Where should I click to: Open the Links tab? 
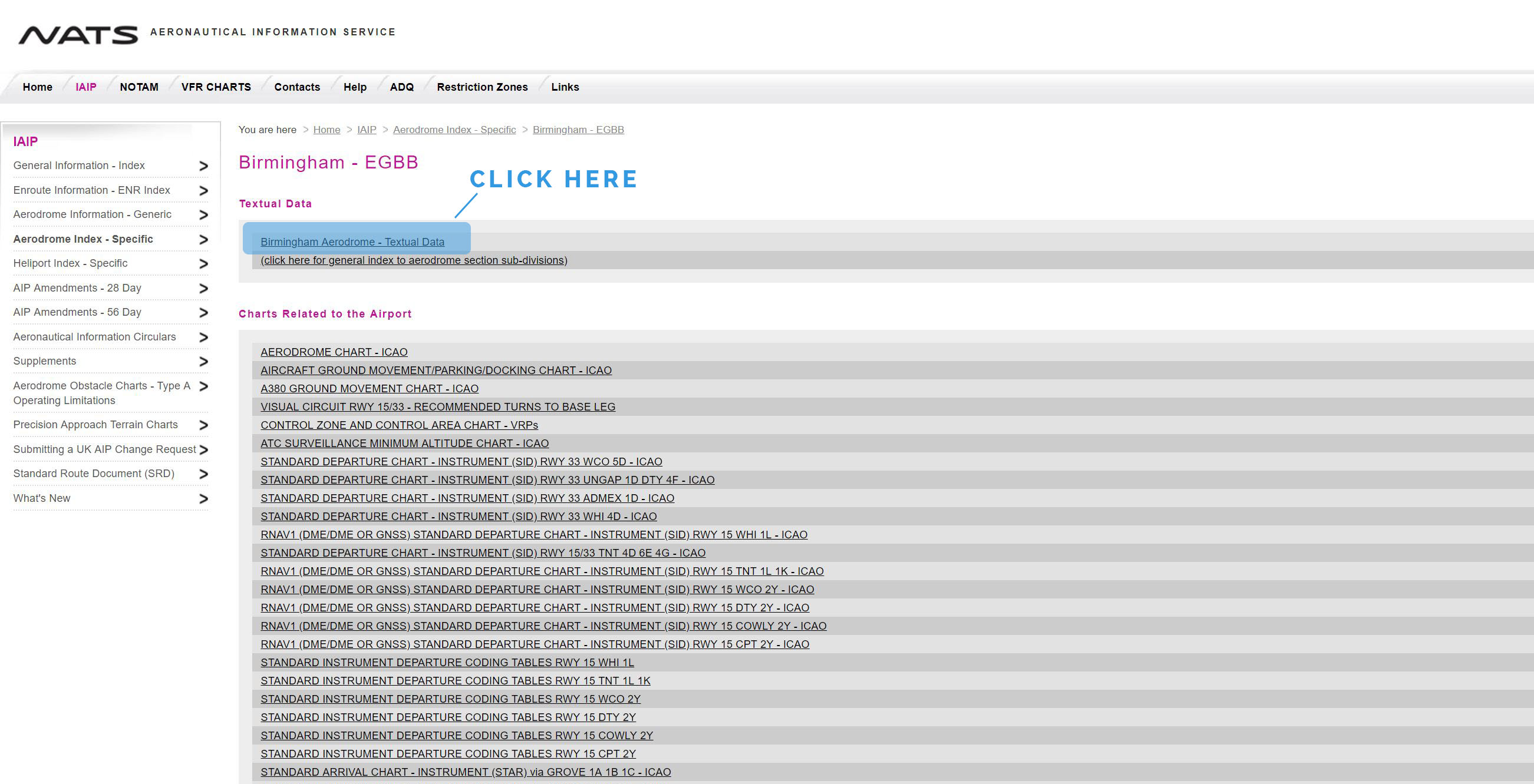[x=565, y=87]
